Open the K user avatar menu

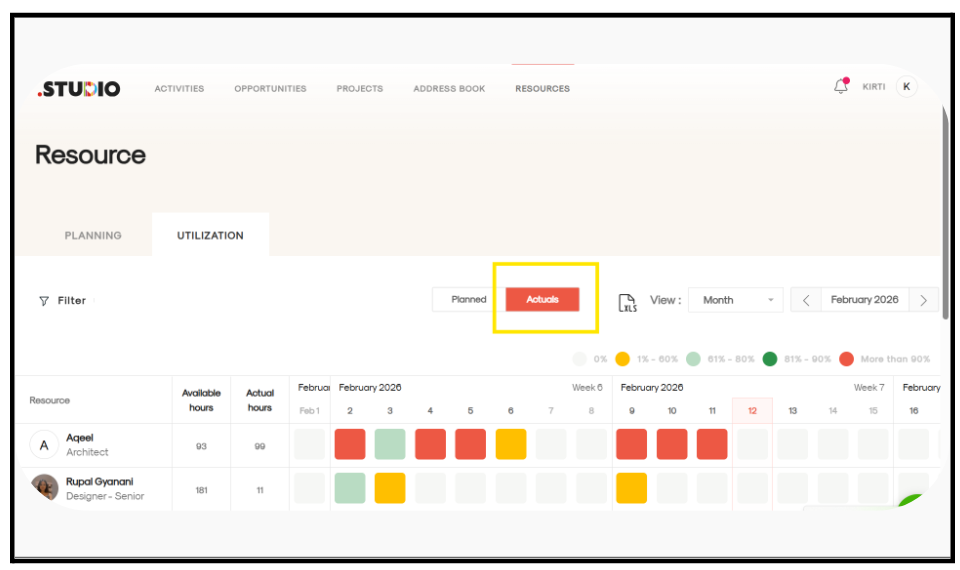click(906, 87)
